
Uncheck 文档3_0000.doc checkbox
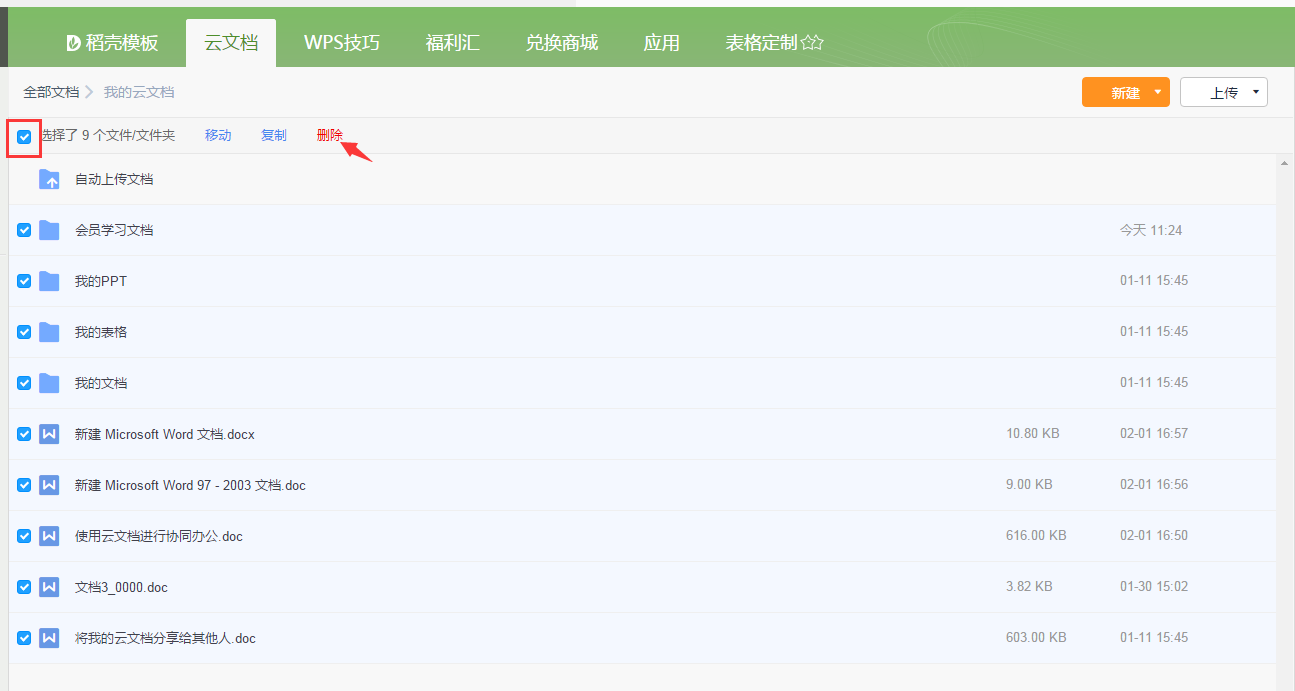pyautogui.click(x=24, y=587)
